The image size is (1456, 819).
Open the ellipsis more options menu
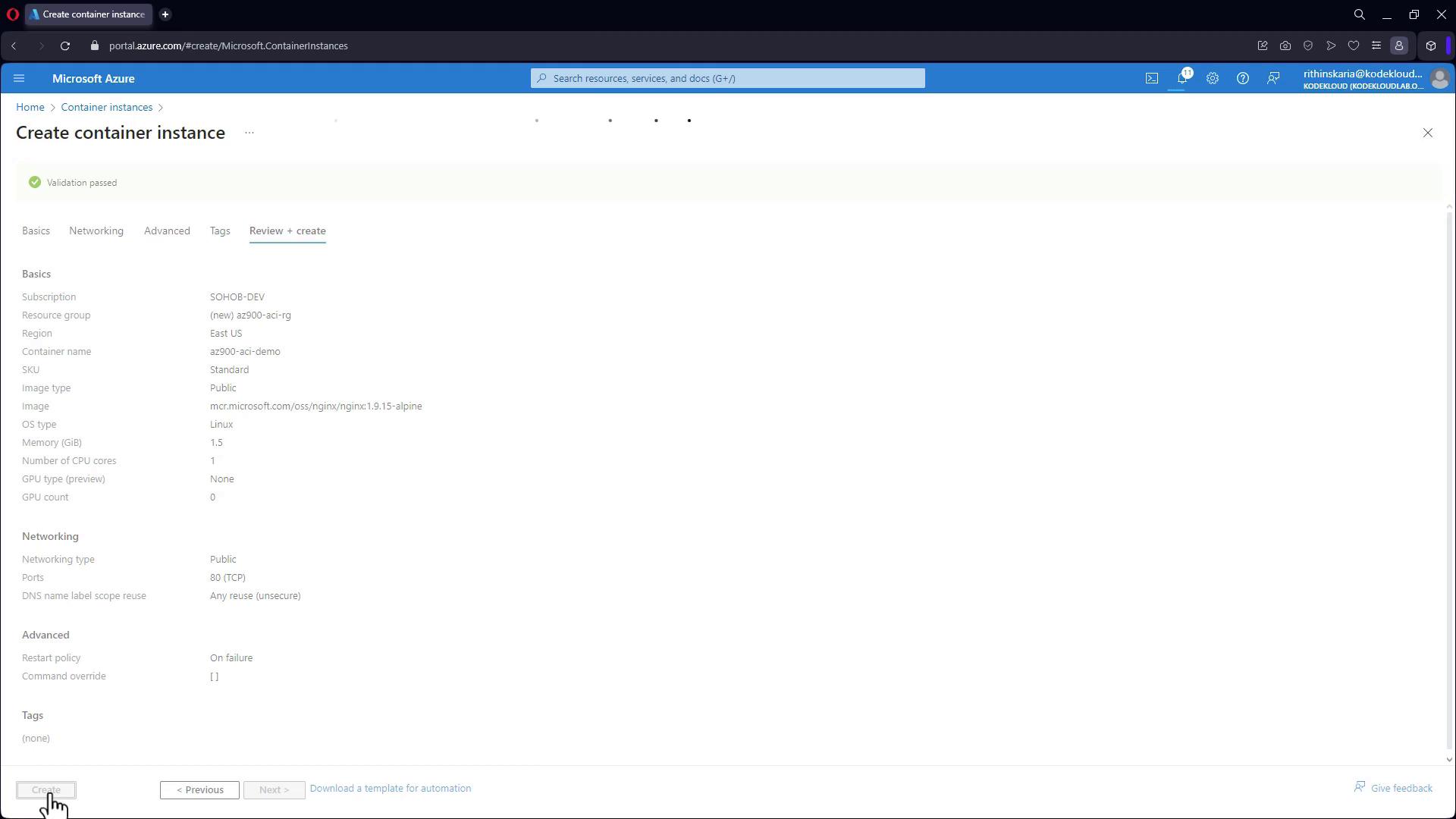(249, 133)
